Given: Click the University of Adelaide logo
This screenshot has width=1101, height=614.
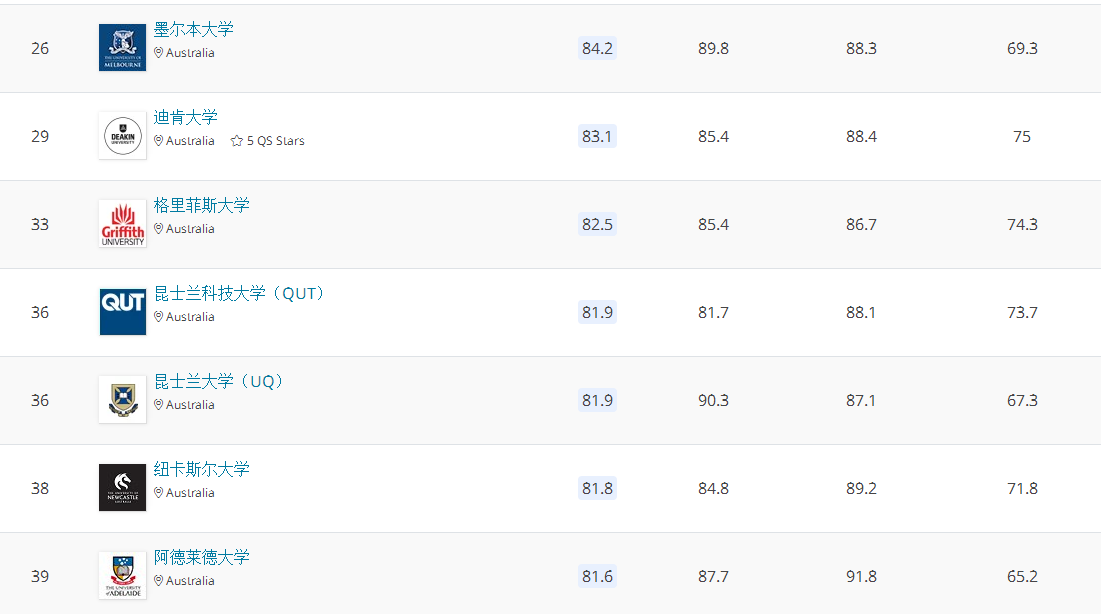Looking at the screenshot, I should click(x=122, y=575).
